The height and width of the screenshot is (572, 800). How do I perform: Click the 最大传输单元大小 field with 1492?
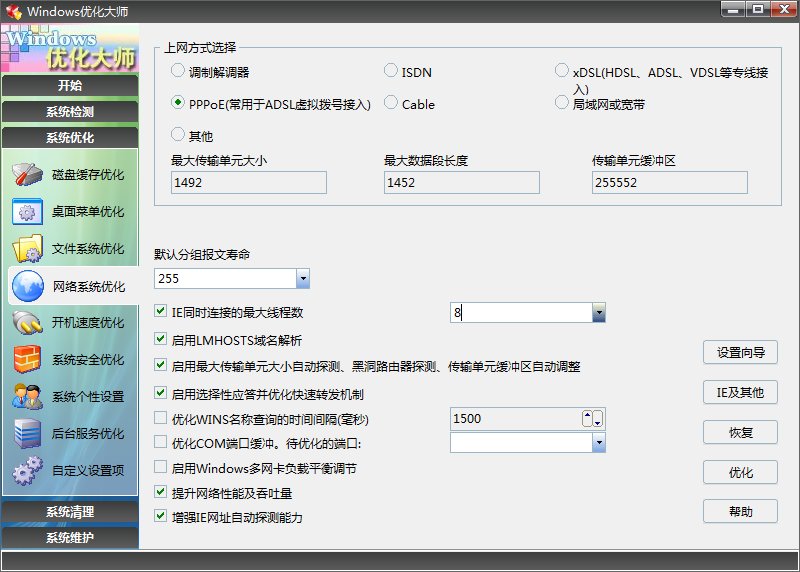249,183
